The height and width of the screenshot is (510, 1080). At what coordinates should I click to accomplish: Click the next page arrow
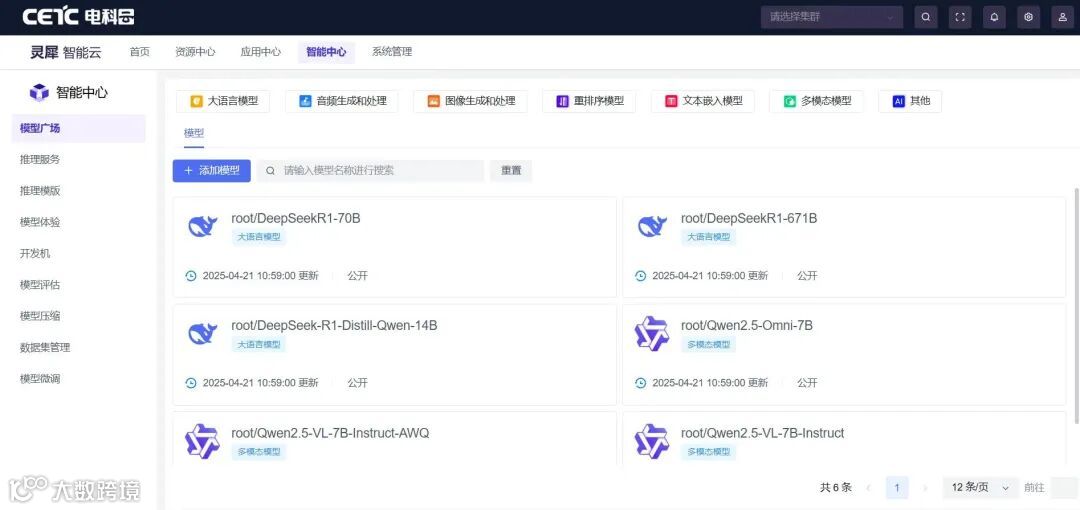926,487
